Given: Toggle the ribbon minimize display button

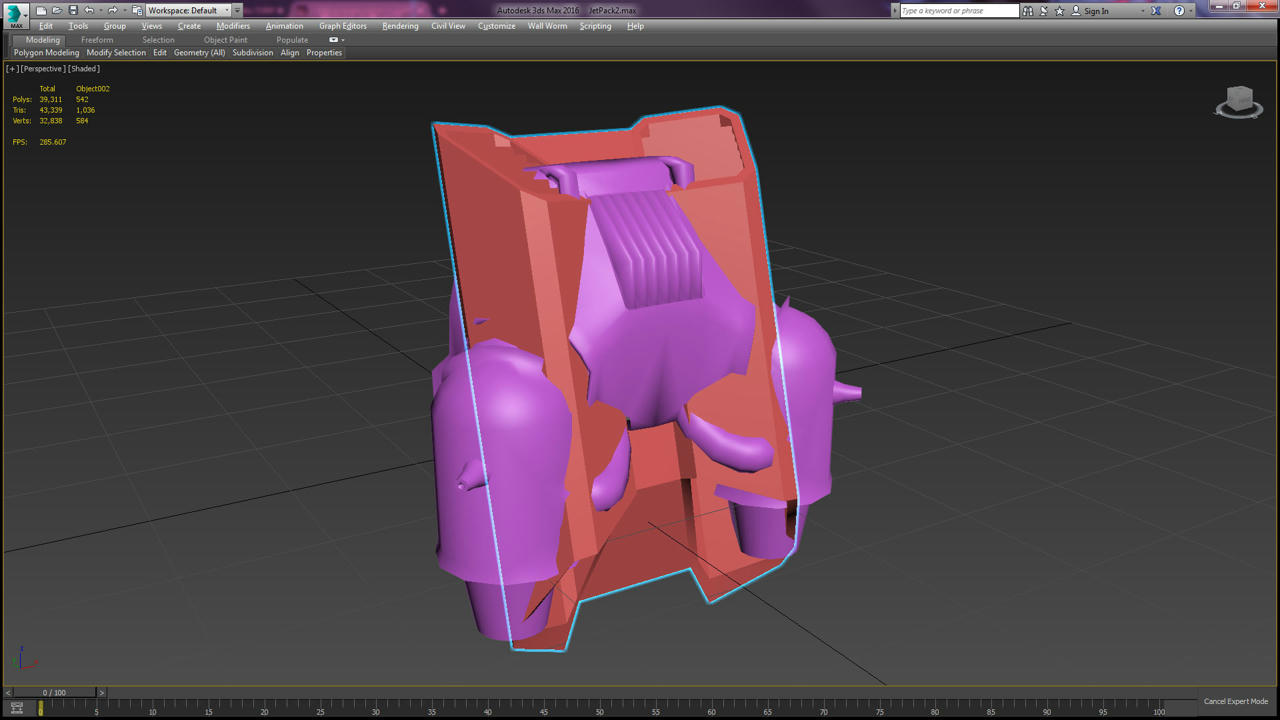Looking at the screenshot, I should 335,40.
